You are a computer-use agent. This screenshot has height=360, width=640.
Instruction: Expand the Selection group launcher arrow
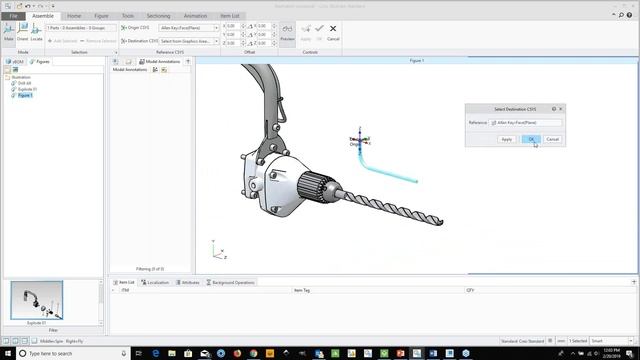(116, 52)
